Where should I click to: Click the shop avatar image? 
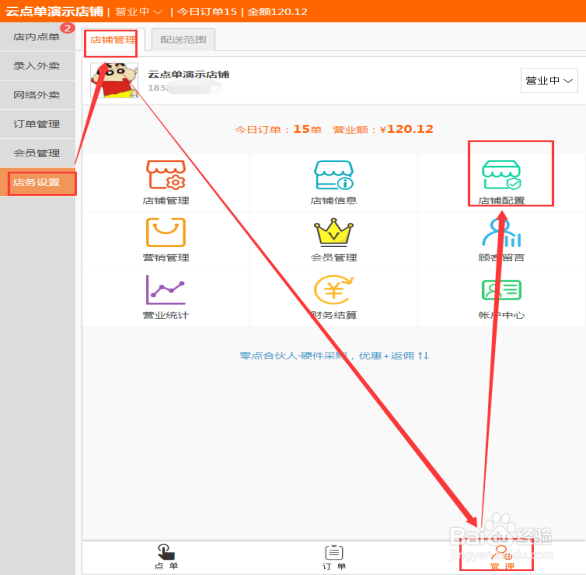pyautogui.click(x=114, y=80)
